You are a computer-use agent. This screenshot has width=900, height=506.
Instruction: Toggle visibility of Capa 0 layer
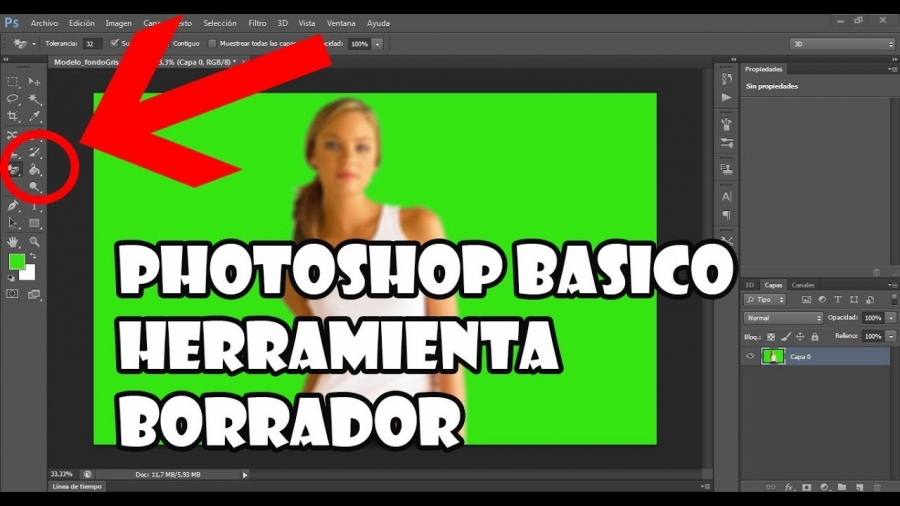click(750, 356)
